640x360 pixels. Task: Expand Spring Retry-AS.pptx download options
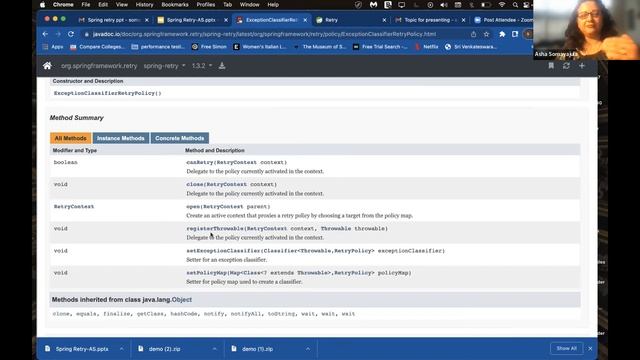click(122, 349)
